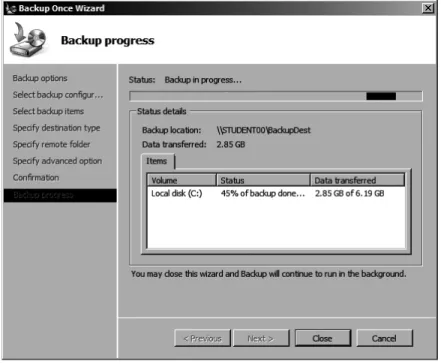Viewport: 441px width, 364px height.
Task: Select the Specify remote folder step
Action: 51,145
